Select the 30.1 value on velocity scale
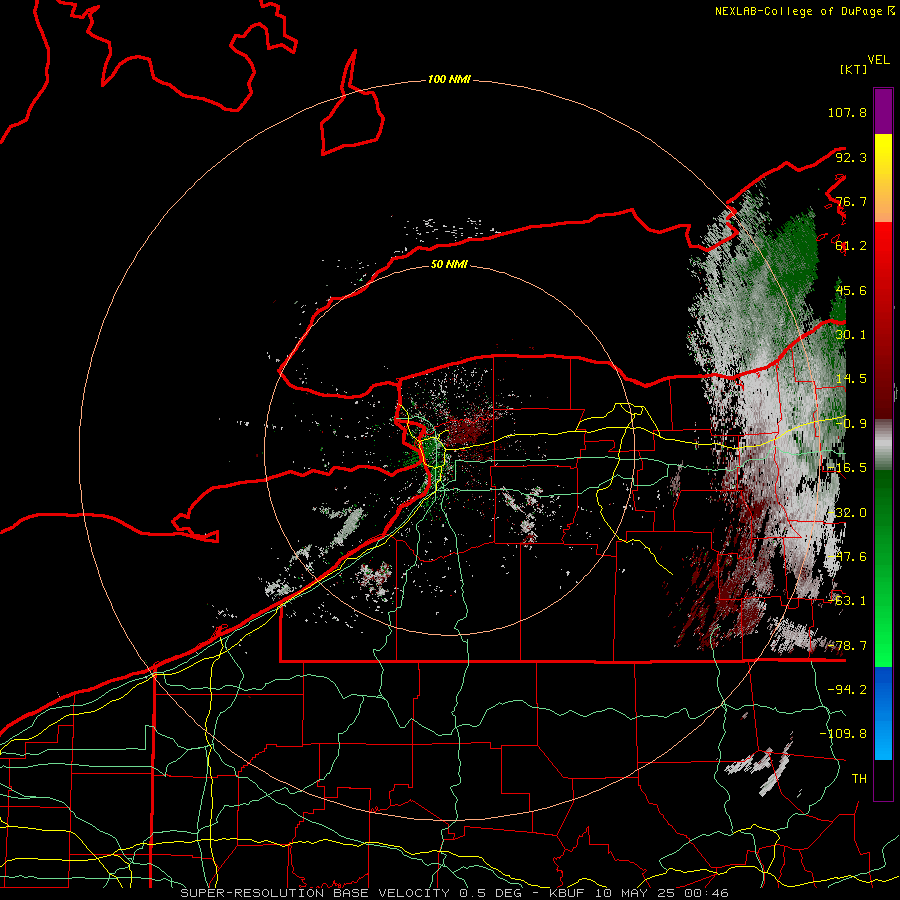The width and height of the screenshot is (900, 900). pos(851,335)
